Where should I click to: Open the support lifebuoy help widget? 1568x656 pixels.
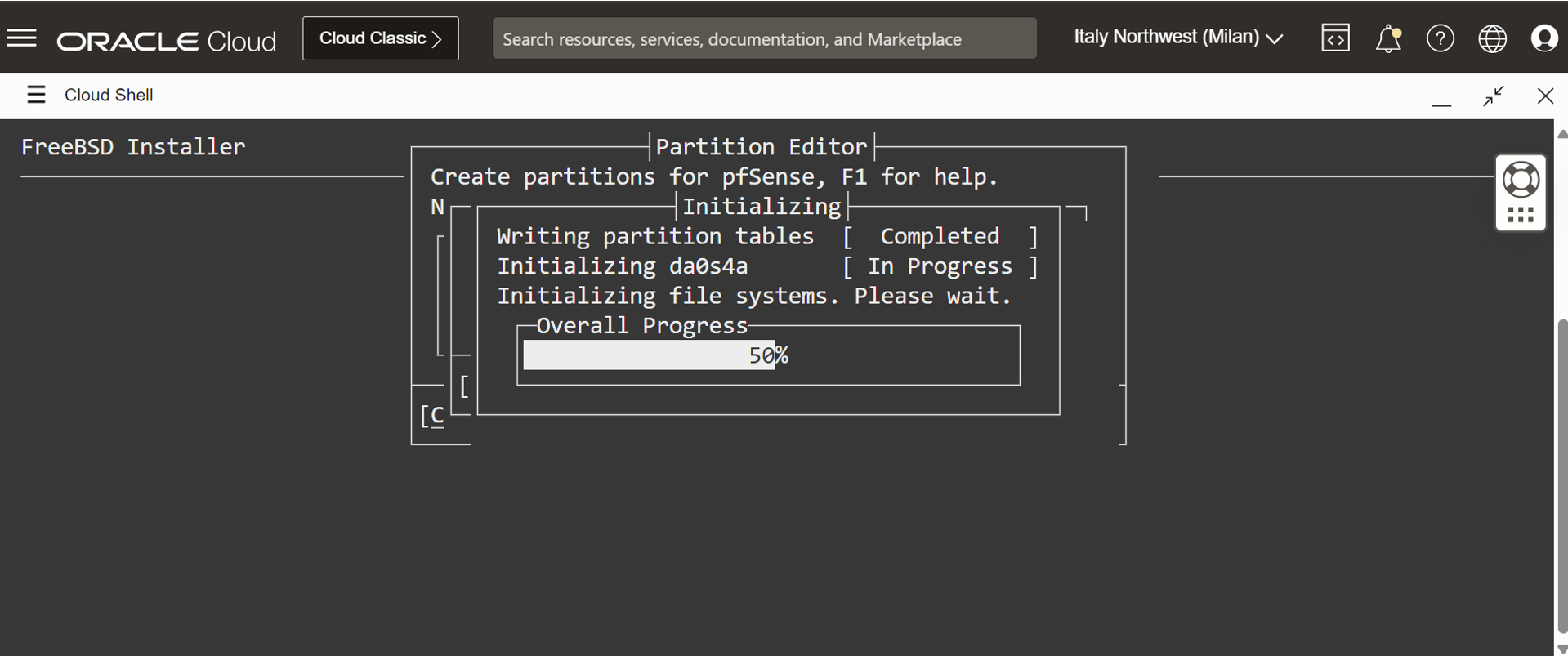tap(1521, 180)
